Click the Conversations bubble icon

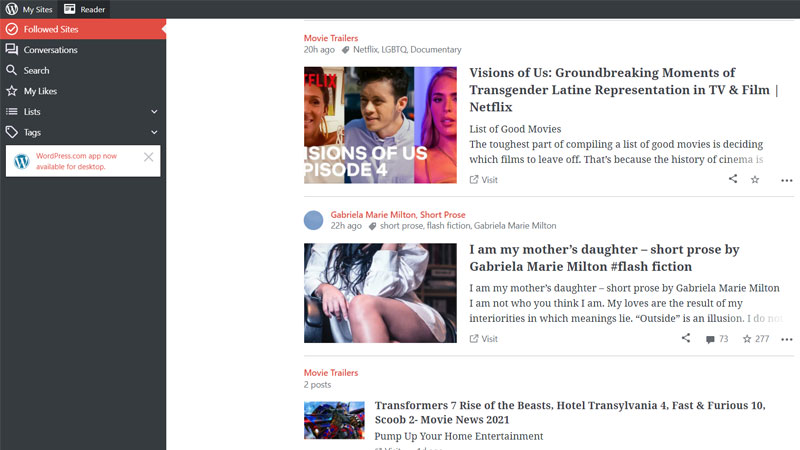pyautogui.click(x=11, y=49)
